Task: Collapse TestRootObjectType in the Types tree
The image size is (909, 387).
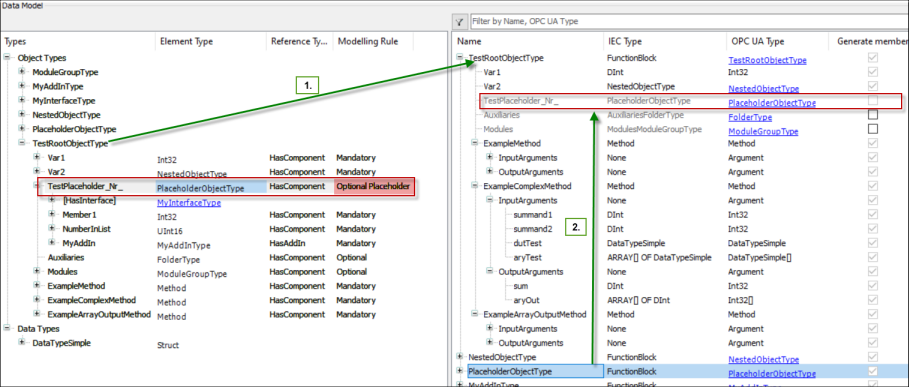Action: [22, 143]
